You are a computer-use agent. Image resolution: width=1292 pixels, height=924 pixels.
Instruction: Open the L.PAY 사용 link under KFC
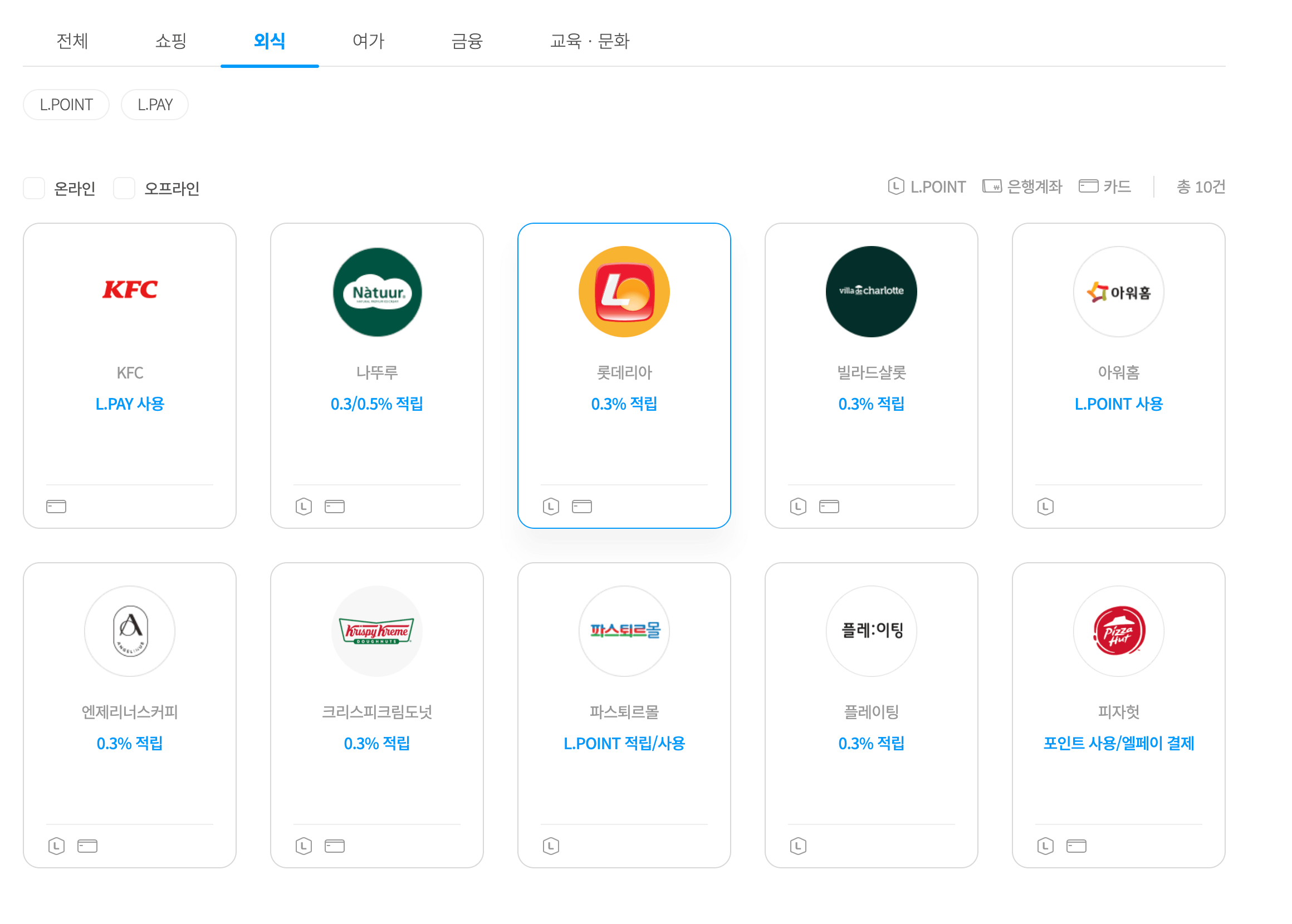pos(129,404)
